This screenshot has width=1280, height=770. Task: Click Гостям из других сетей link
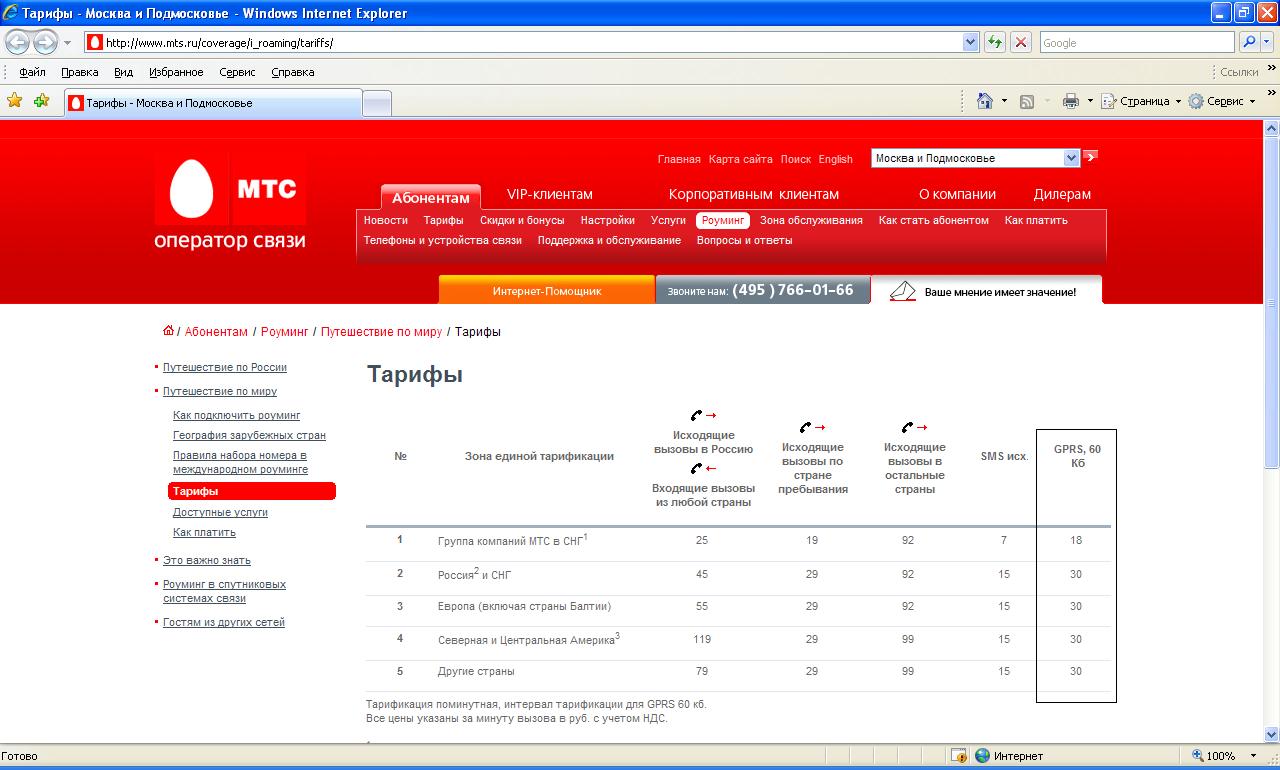(x=224, y=622)
